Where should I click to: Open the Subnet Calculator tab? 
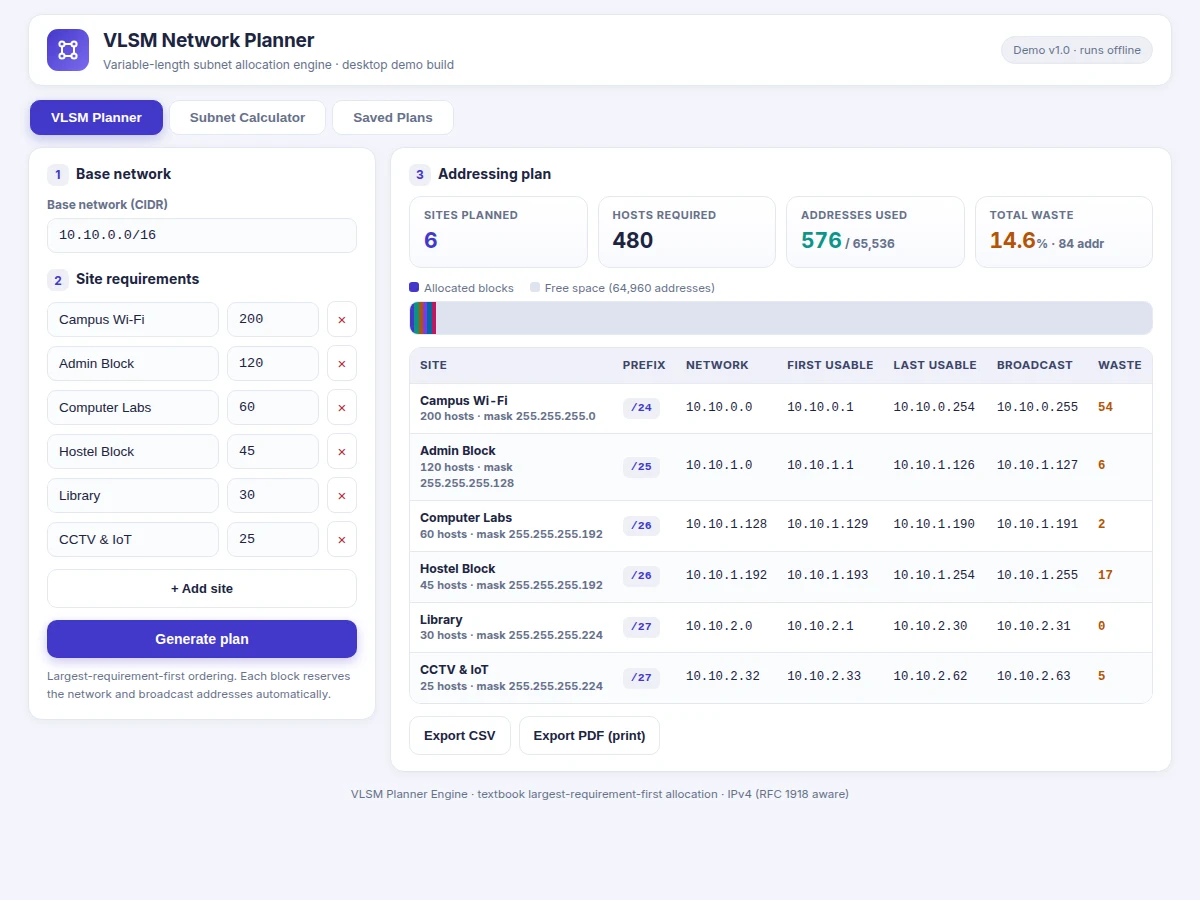click(247, 117)
